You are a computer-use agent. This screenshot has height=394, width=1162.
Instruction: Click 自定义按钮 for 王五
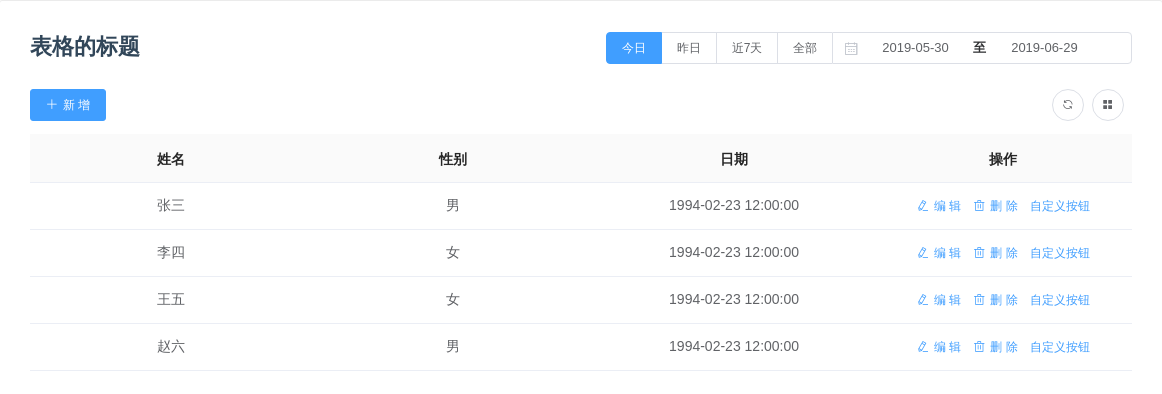[x=1060, y=300]
